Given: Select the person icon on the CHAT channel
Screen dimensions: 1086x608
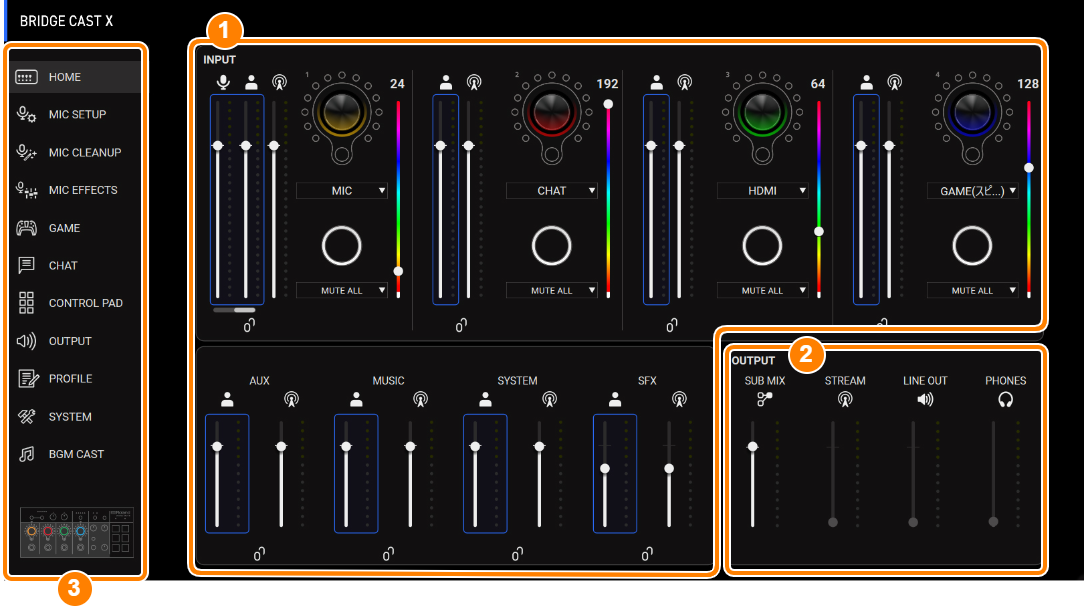Looking at the screenshot, I should click(x=446, y=82).
